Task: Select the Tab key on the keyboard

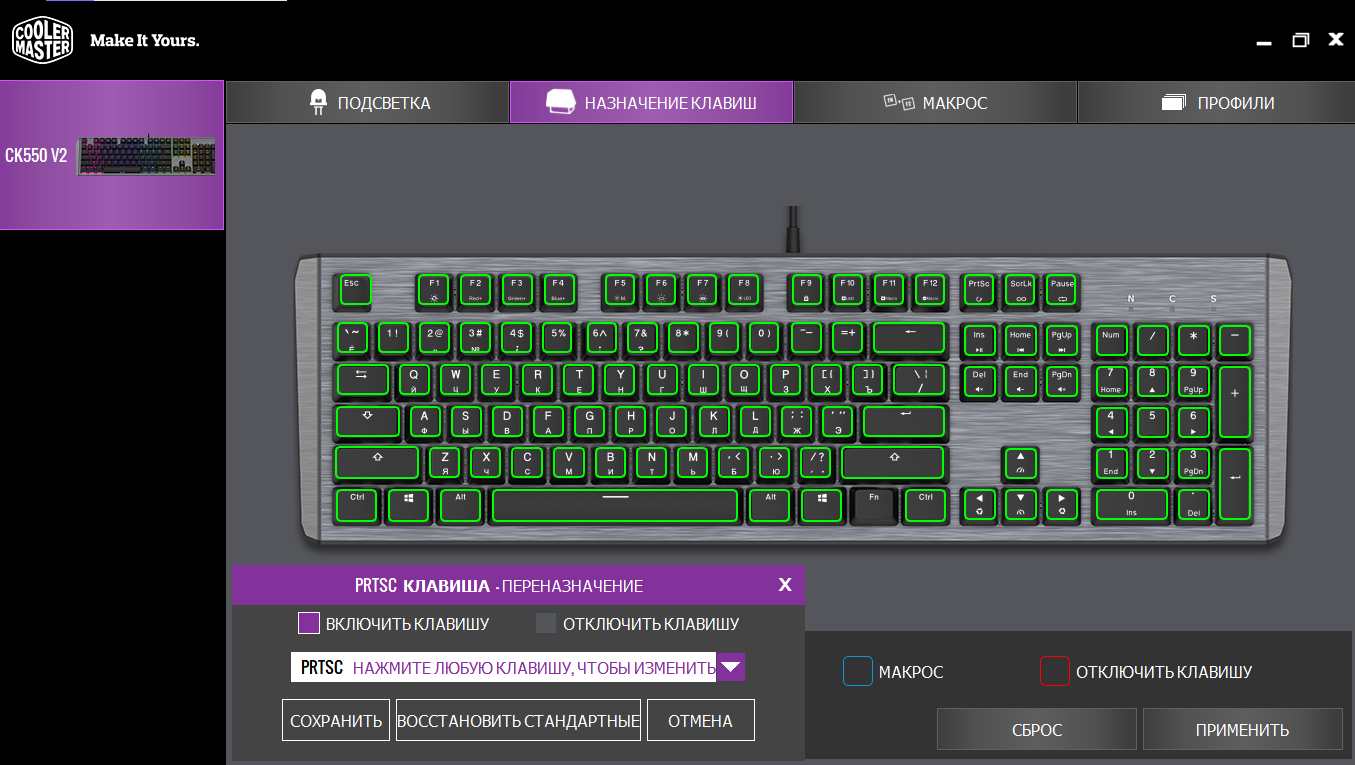Action: pos(362,380)
